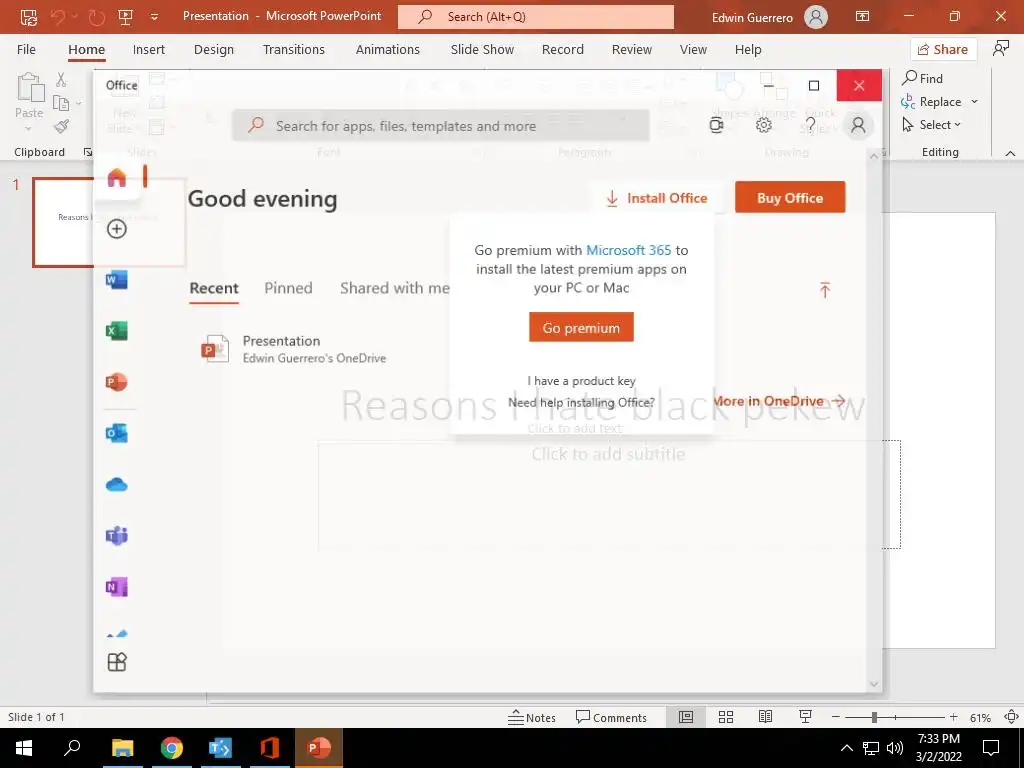Click the Format Painter brush icon
Screen dimensions: 1024x768
click(x=61, y=126)
